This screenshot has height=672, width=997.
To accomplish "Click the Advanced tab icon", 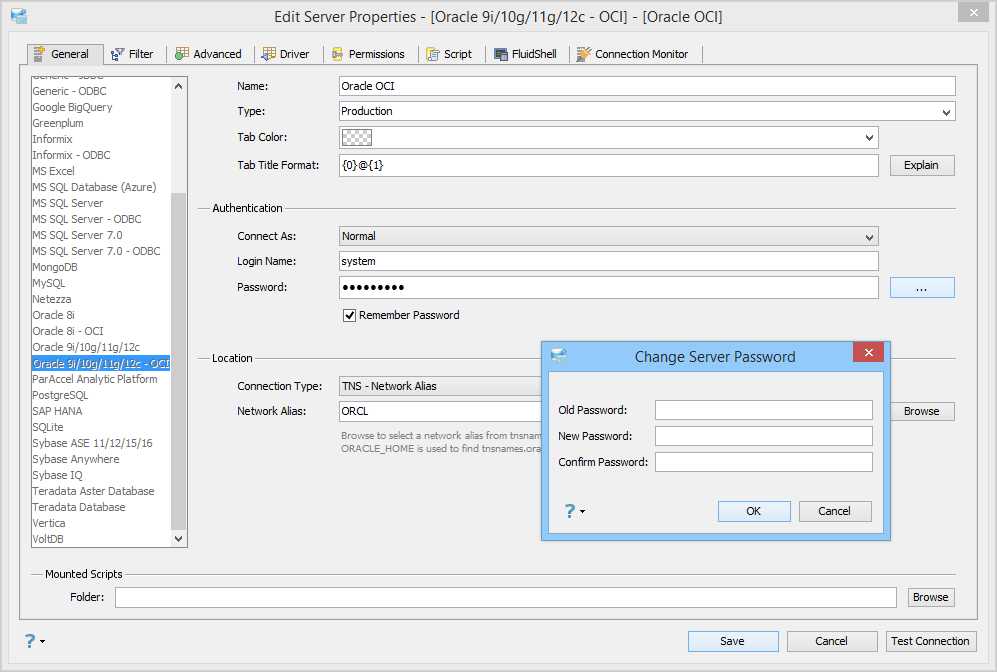I will click(x=182, y=54).
